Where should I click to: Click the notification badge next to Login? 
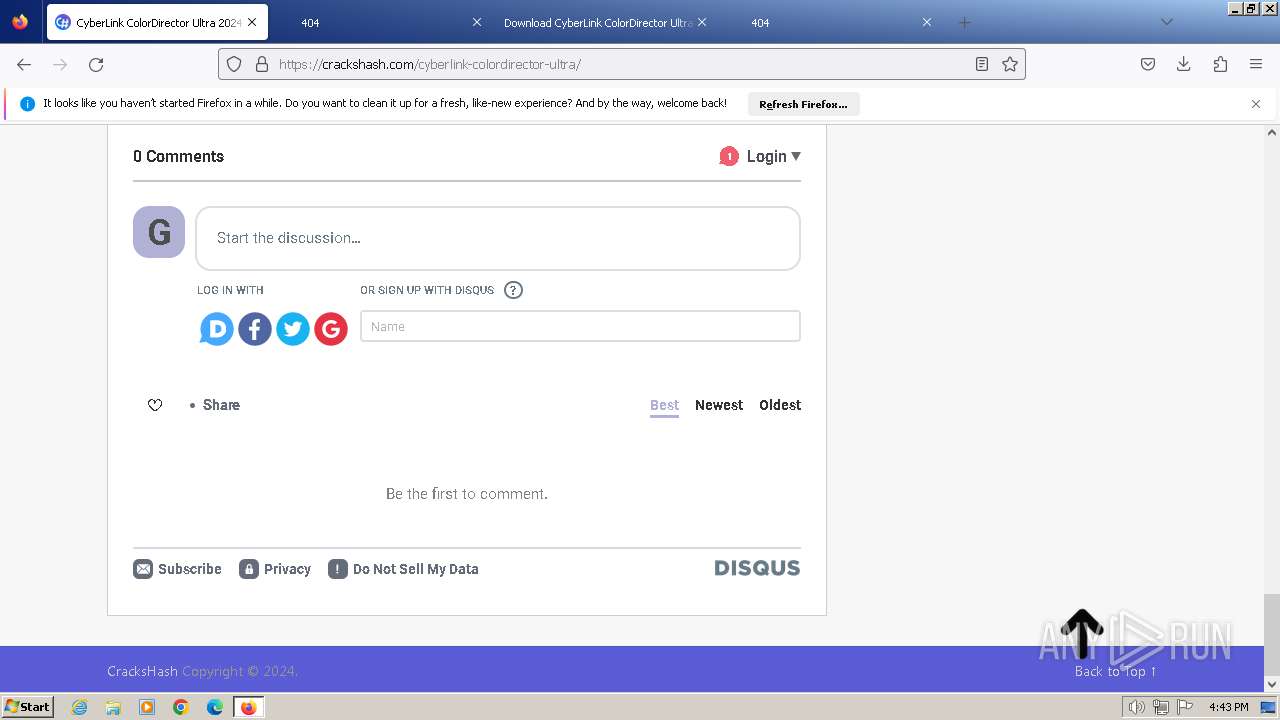pos(729,156)
